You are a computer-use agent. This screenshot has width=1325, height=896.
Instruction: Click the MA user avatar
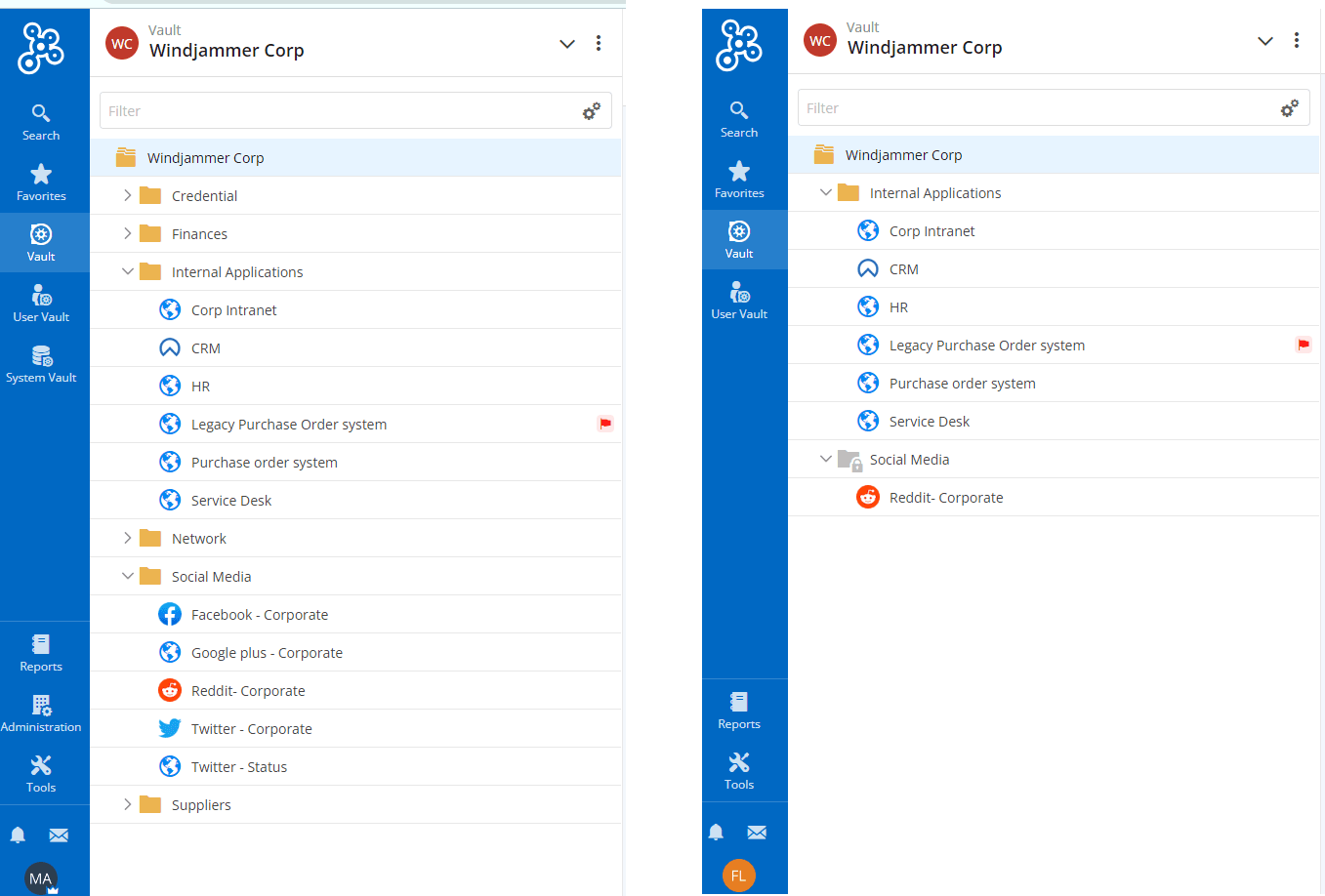[40, 877]
